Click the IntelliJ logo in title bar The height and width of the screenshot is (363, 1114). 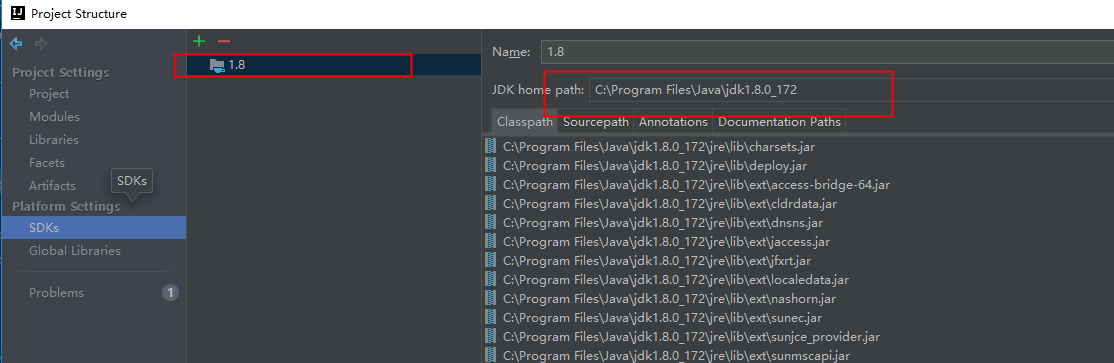coord(18,13)
